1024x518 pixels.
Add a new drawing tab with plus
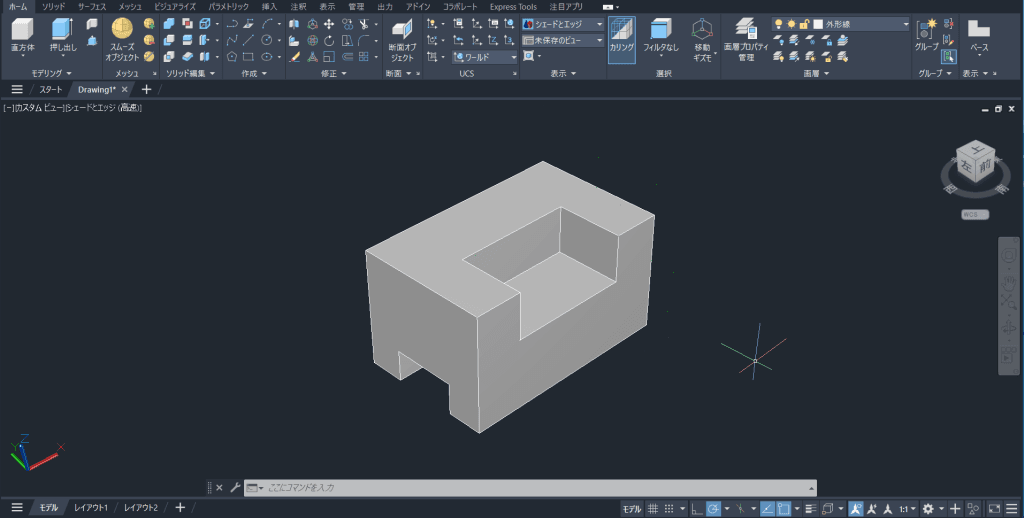click(x=147, y=89)
